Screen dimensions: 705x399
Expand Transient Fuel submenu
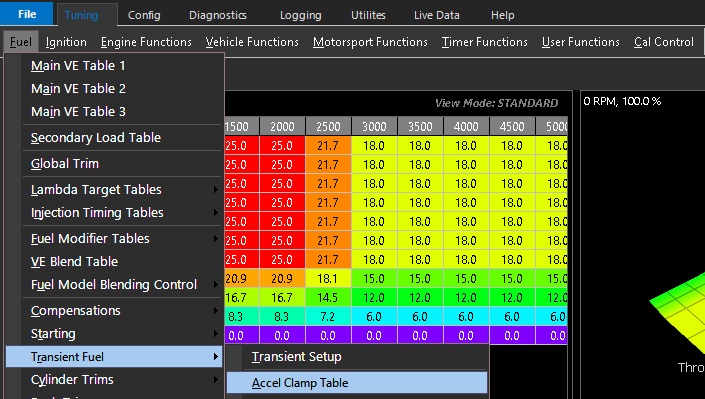(114, 357)
